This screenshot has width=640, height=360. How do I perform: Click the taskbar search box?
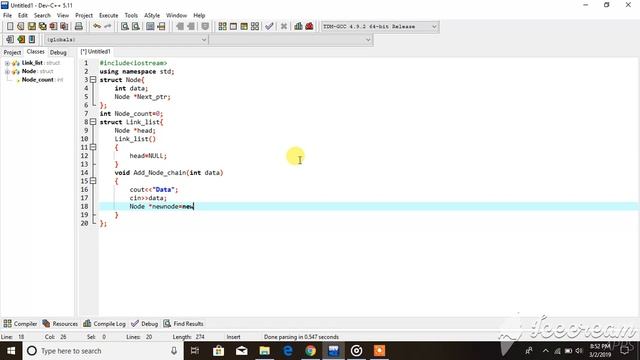(x=102, y=351)
